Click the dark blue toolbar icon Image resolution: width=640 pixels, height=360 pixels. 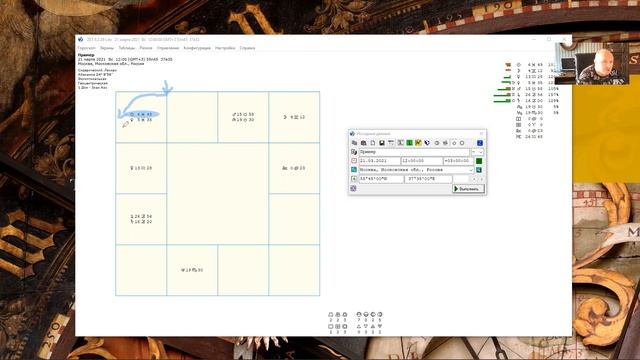click(x=427, y=143)
